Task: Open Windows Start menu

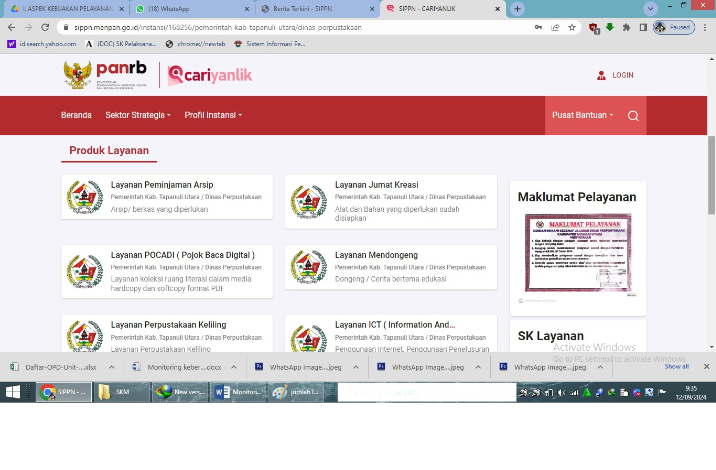Action: (x=12, y=393)
